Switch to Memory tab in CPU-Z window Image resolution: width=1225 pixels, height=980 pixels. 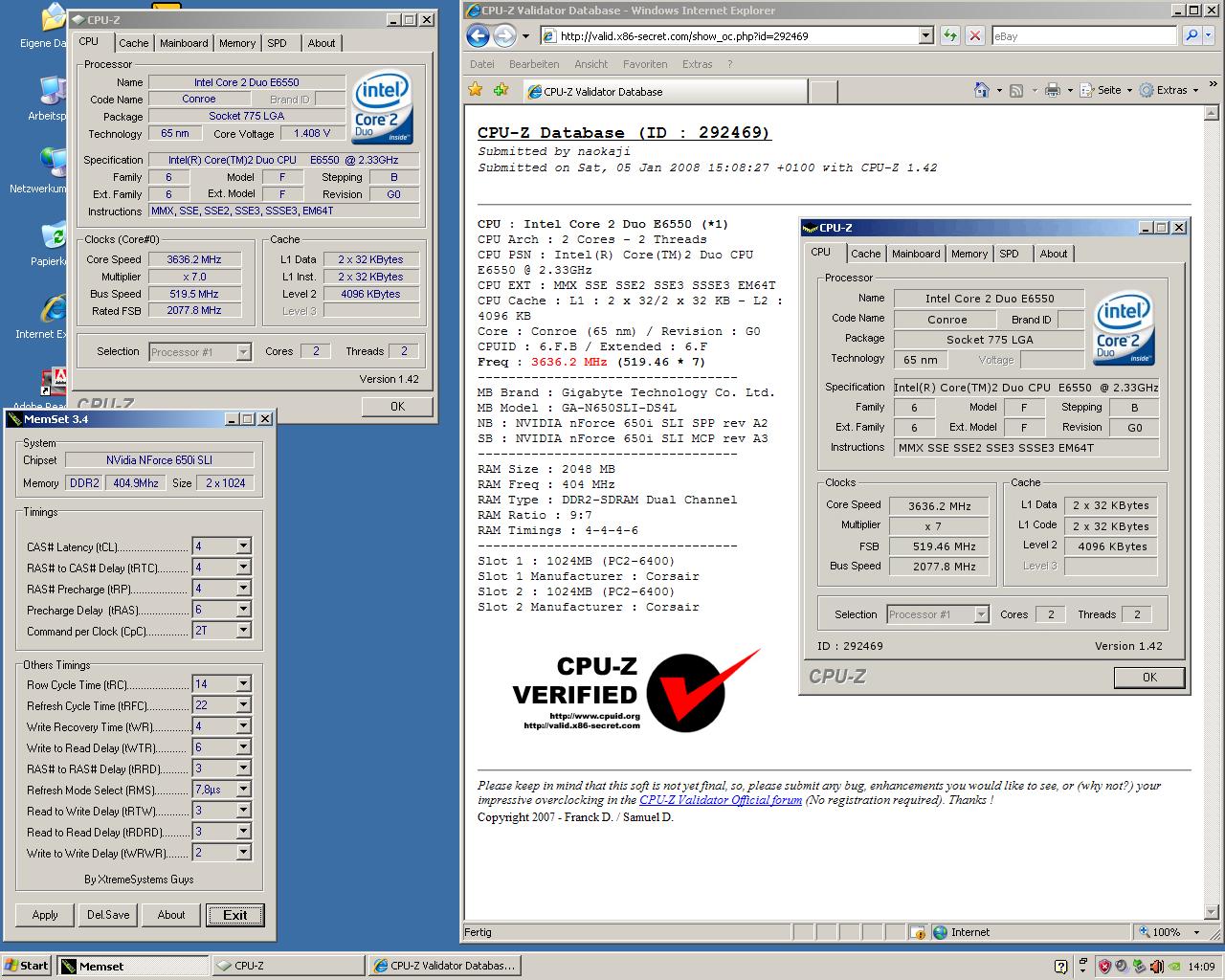(x=237, y=43)
